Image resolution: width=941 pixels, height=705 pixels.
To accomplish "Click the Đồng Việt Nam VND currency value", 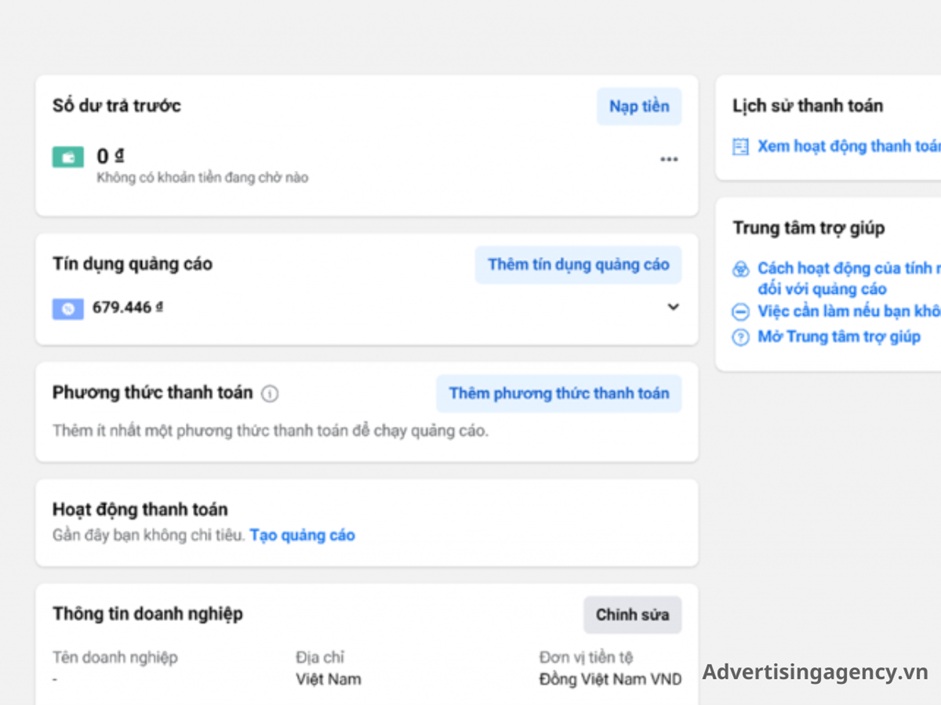I will click(610, 679).
